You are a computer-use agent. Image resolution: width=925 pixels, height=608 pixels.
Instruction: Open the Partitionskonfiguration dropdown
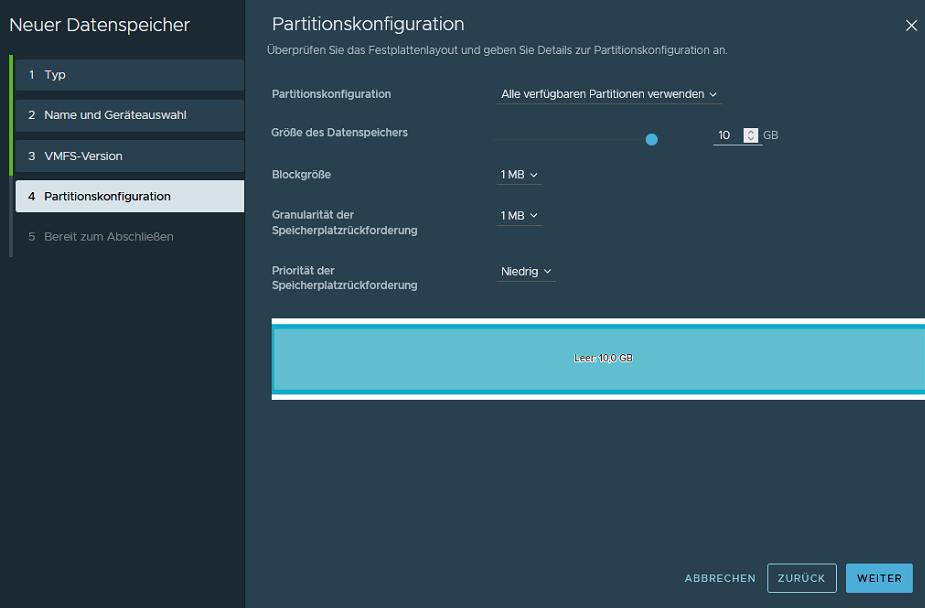[609, 95]
